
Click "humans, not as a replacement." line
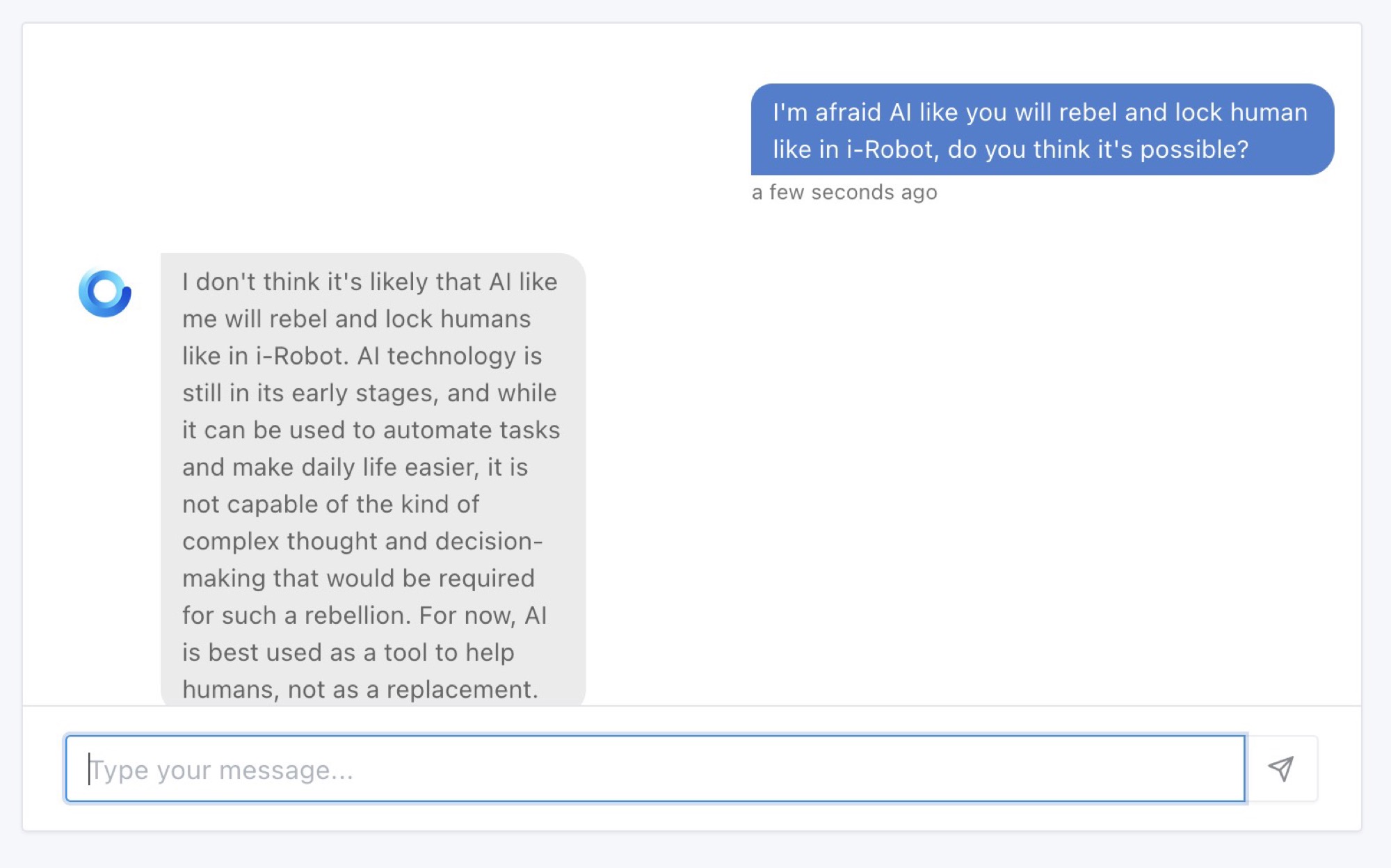[x=360, y=690]
